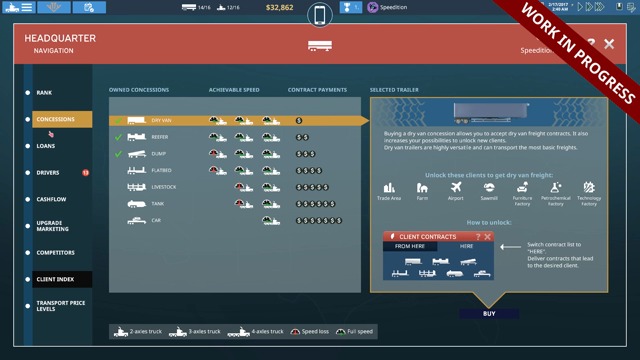This screenshot has height=360, width=640.
Task: Go to Client Index section
Action: click(62, 279)
